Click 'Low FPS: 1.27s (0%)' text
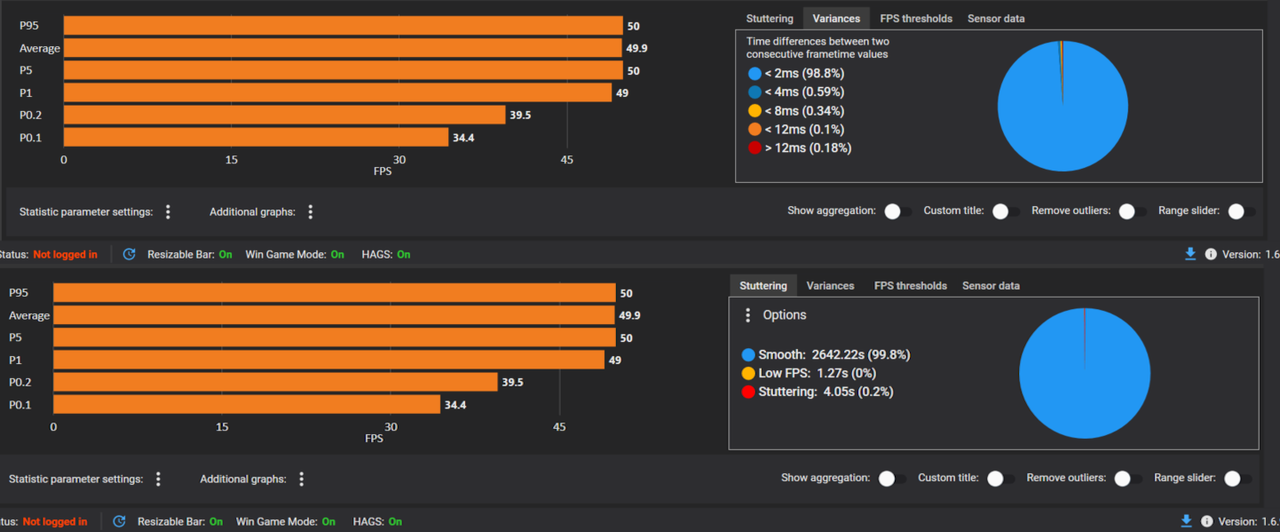This screenshot has height=532, width=1280. point(815,373)
